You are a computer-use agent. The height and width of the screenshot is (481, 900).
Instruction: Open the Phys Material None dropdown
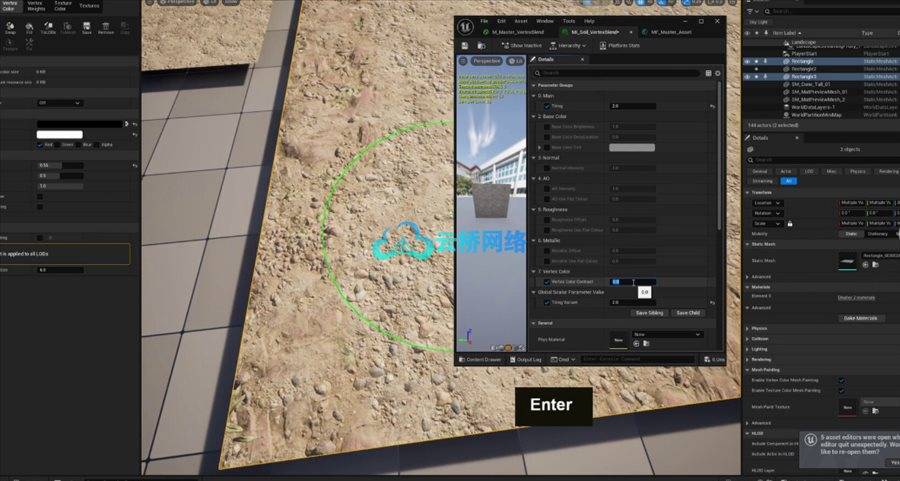(x=667, y=334)
